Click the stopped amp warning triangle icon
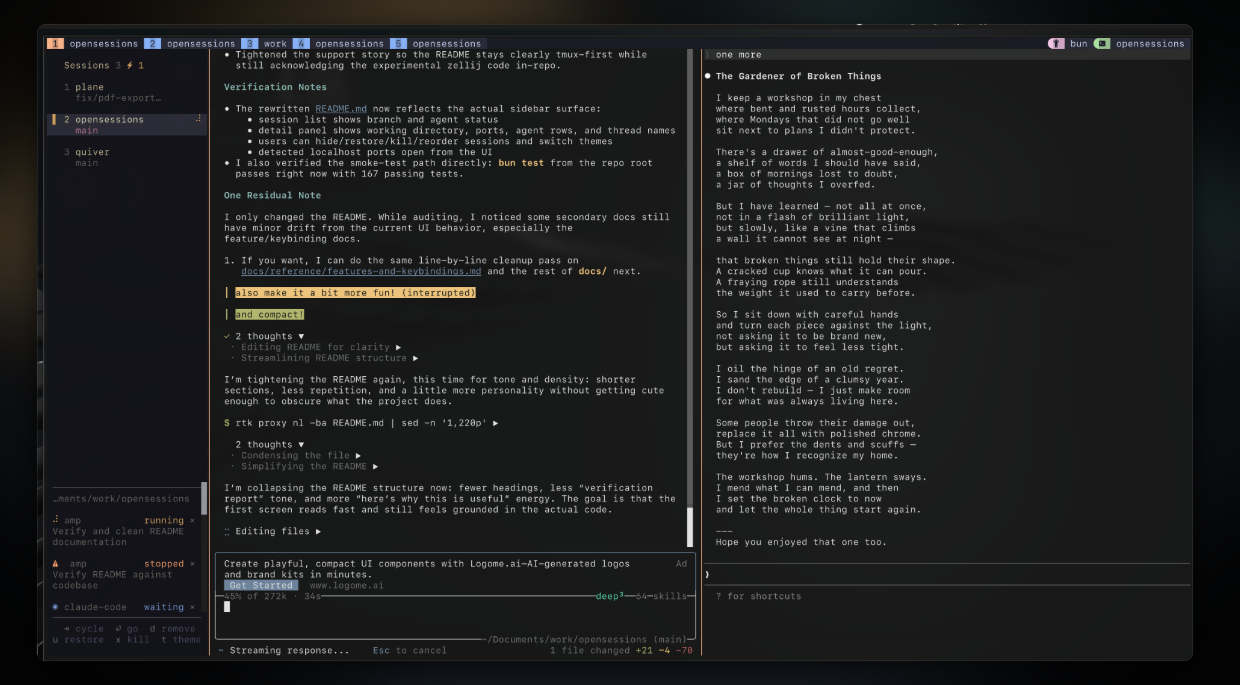The width and height of the screenshot is (1240, 685). click(x=56, y=564)
